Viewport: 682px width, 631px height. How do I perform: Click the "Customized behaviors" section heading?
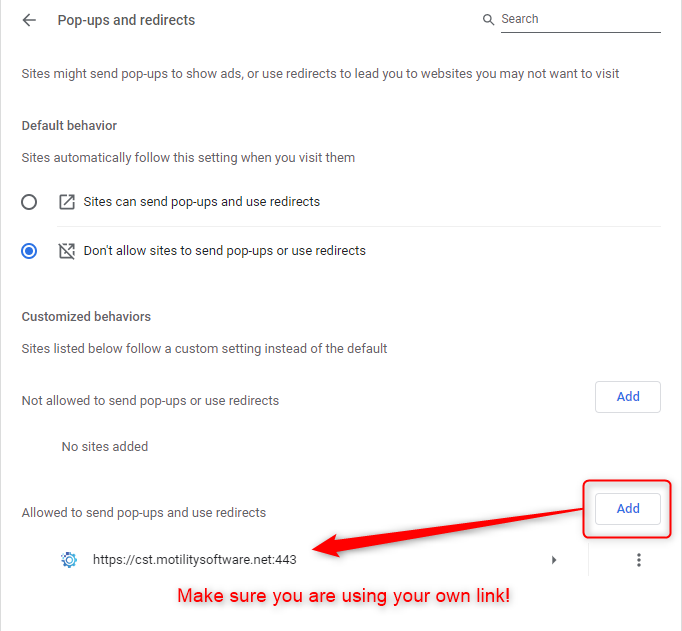[x=86, y=316]
